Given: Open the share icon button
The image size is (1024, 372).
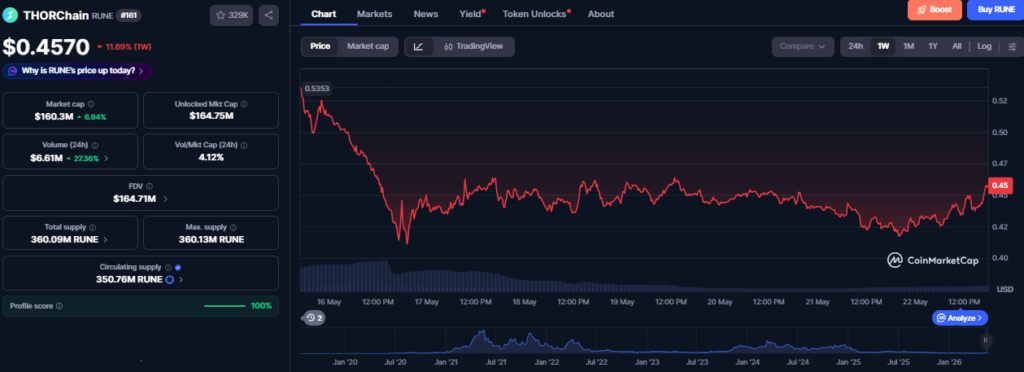Looking at the screenshot, I should (x=268, y=15).
